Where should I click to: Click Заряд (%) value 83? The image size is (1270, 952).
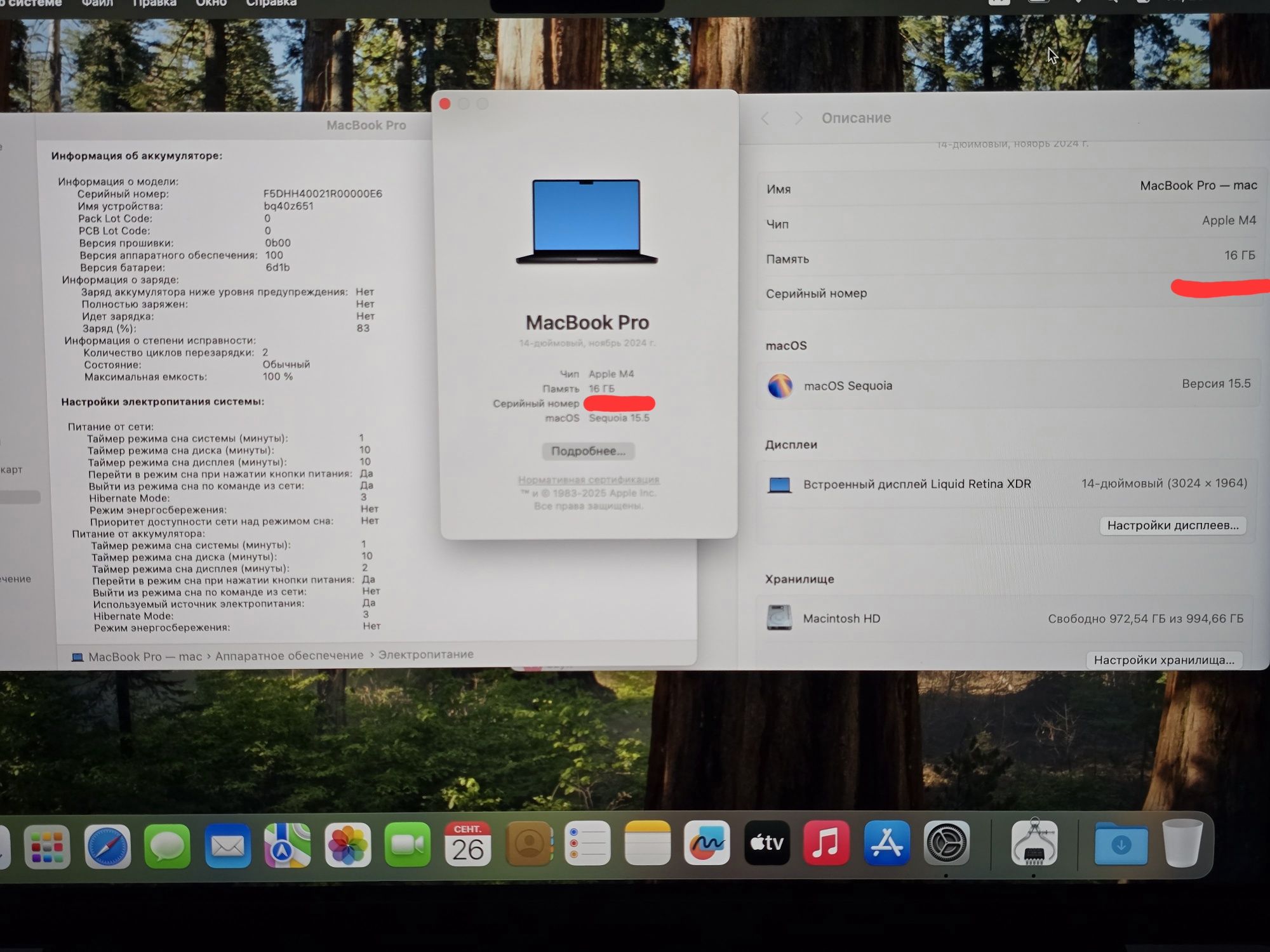(x=363, y=328)
